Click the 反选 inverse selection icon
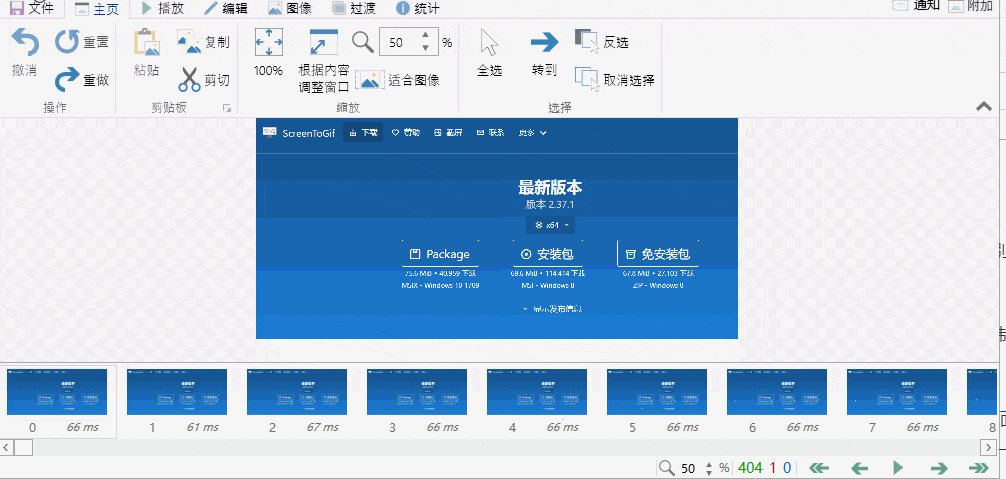This screenshot has height=479, width=1006. point(587,41)
